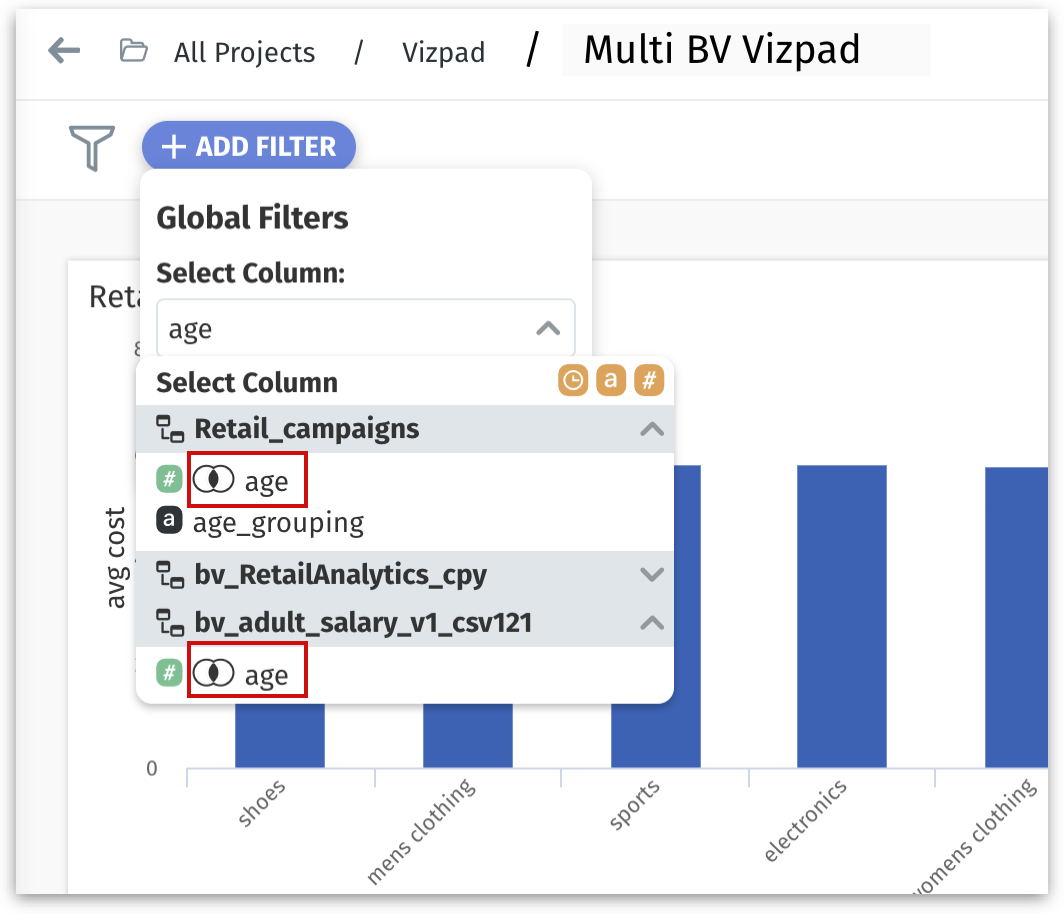The image size is (1064, 917).
Task: Toggle the orange a badge to filter text columns
Action: (611, 381)
